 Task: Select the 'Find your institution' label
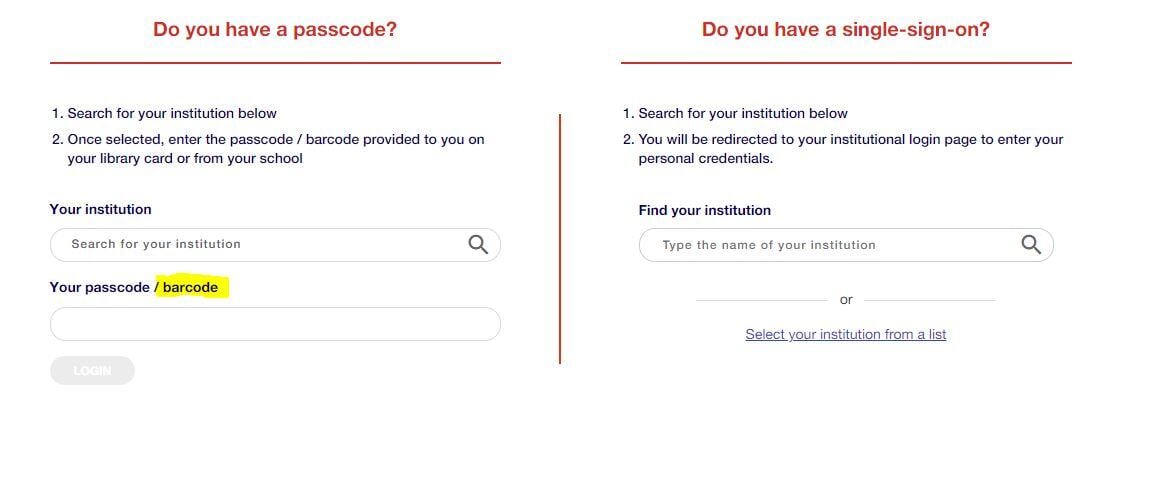704,210
